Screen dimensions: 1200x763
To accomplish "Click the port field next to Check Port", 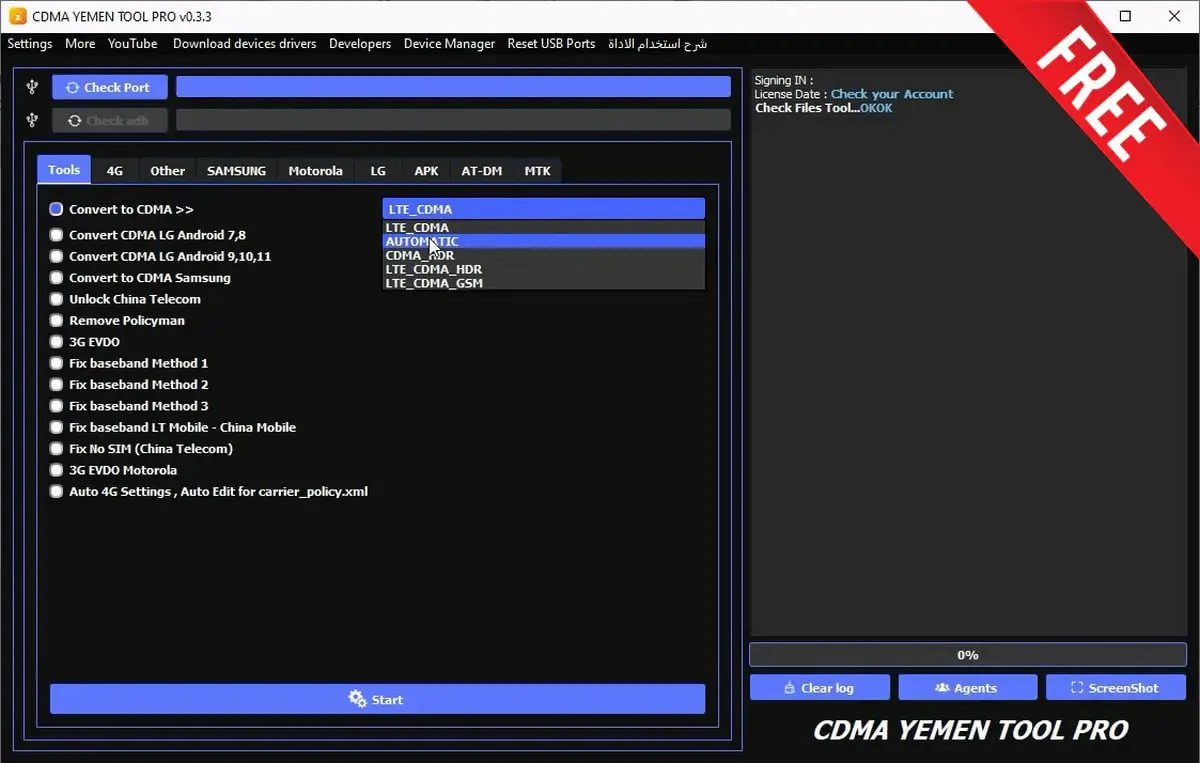I will 453,87.
